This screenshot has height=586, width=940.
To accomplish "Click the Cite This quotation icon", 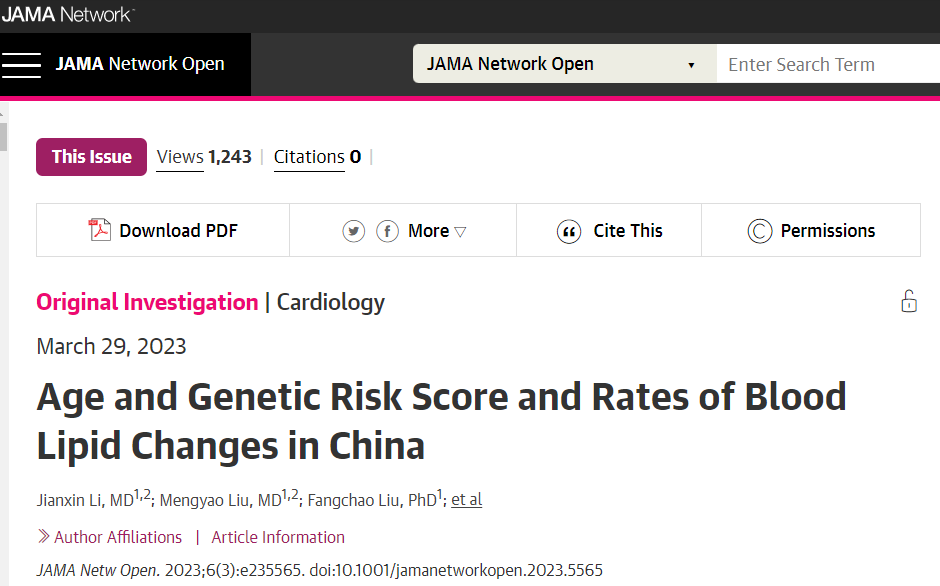I will 568,232.
